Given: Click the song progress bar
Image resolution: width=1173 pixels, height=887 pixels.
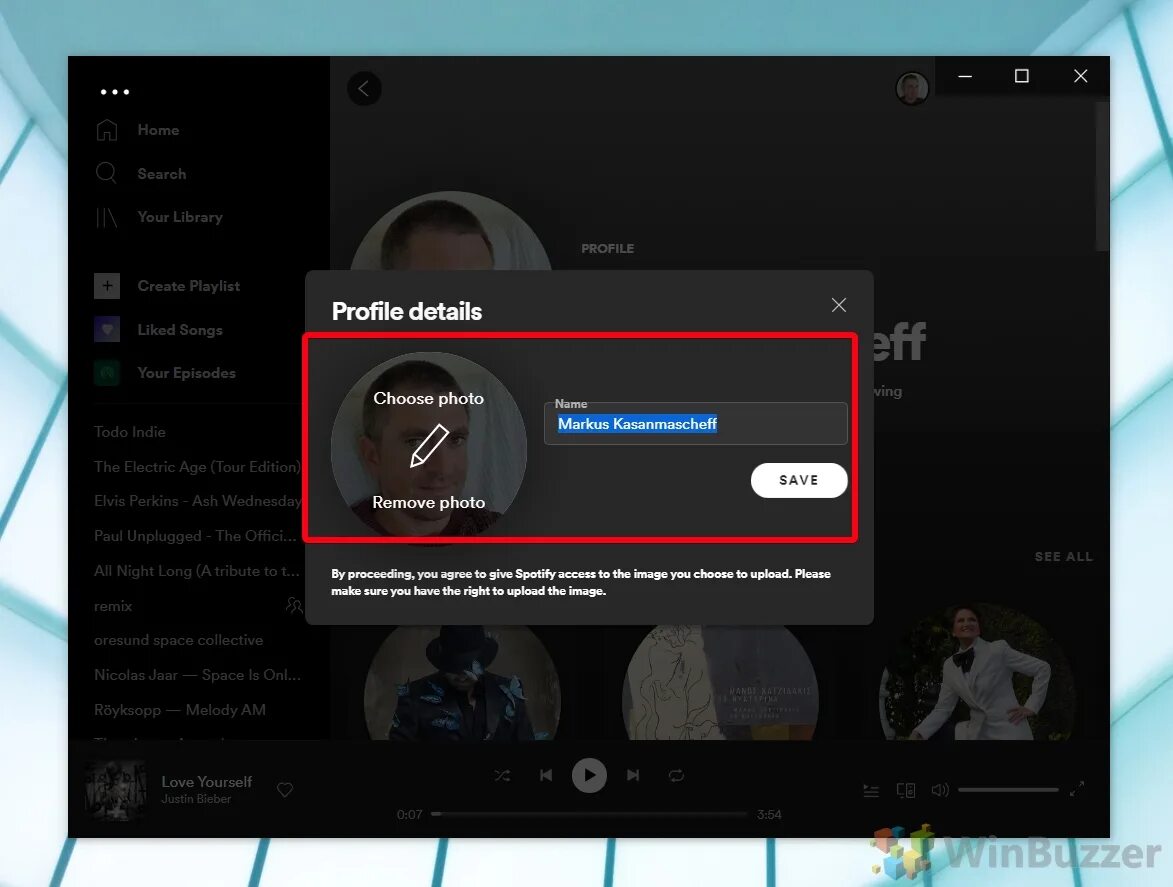Looking at the screenshot, I should (x=589, y=814).
